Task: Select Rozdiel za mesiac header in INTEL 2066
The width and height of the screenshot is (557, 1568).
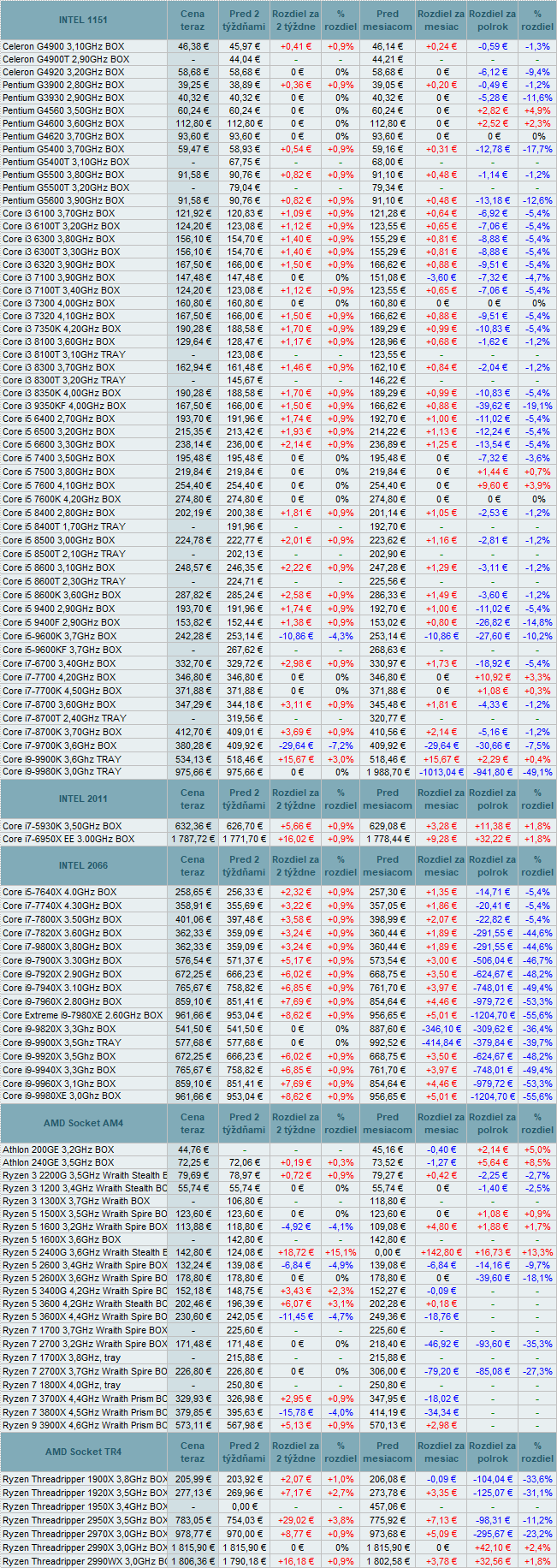Action: pyautogui.click(x=441, y=865)
